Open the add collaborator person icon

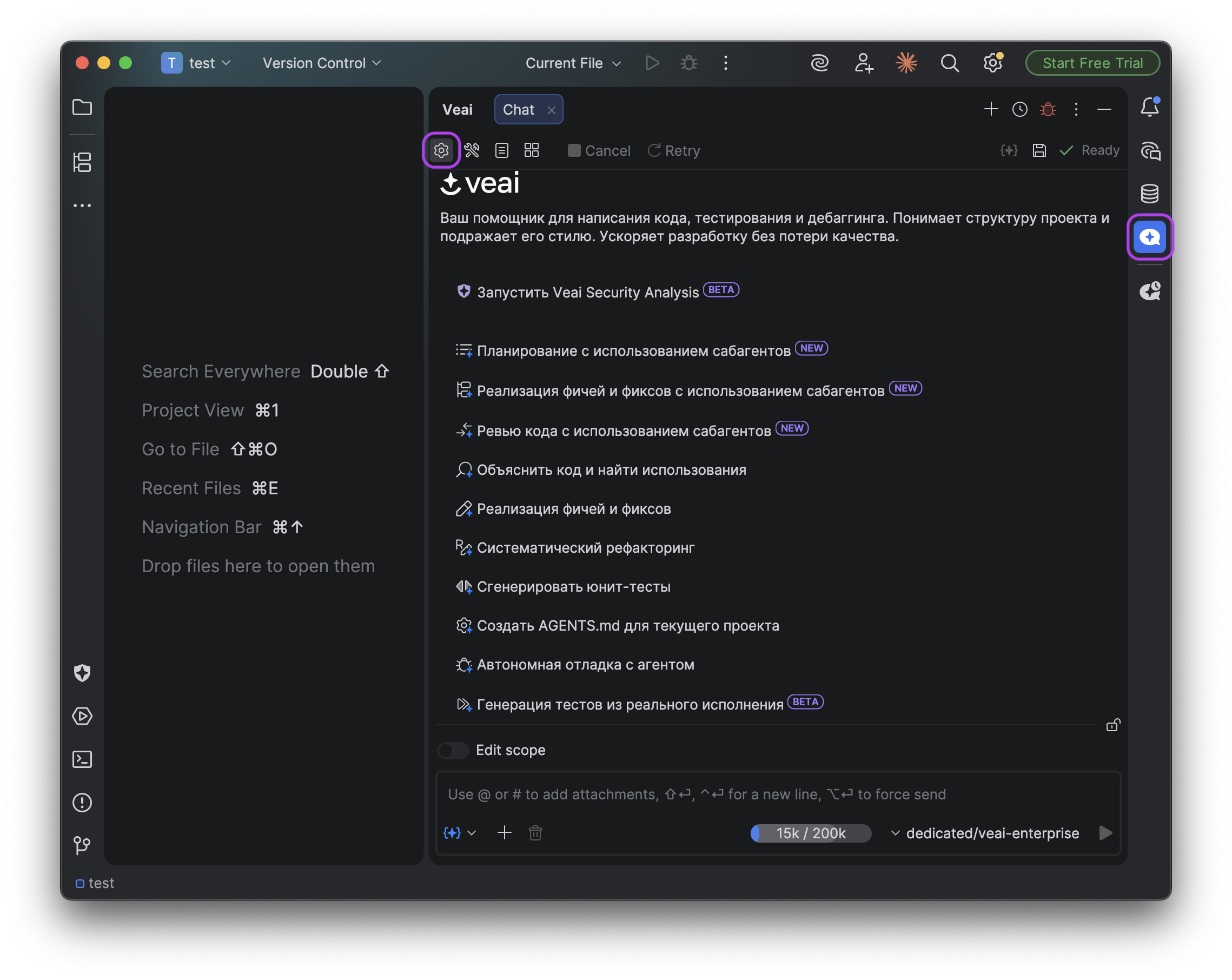coord(864,63)
